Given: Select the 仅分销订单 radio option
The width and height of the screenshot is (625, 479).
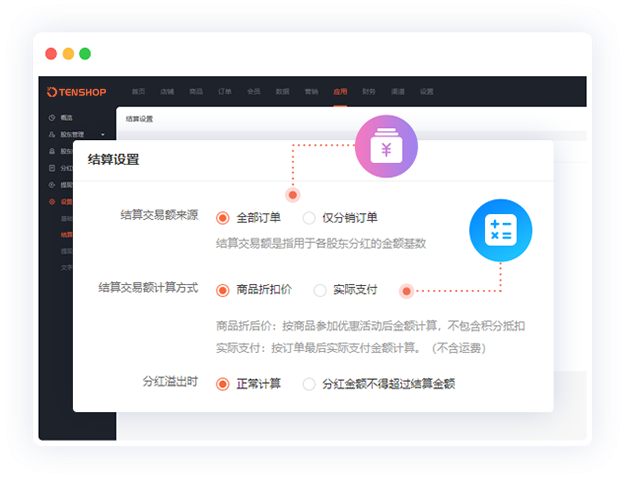Looking at the screenshot, I should pos(309,218).
